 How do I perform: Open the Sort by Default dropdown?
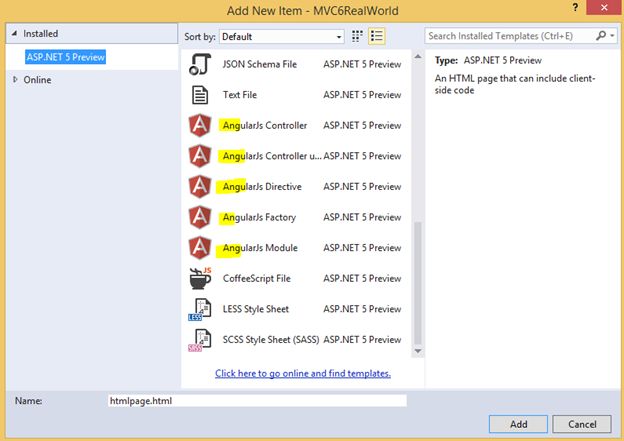coord(282,37)
